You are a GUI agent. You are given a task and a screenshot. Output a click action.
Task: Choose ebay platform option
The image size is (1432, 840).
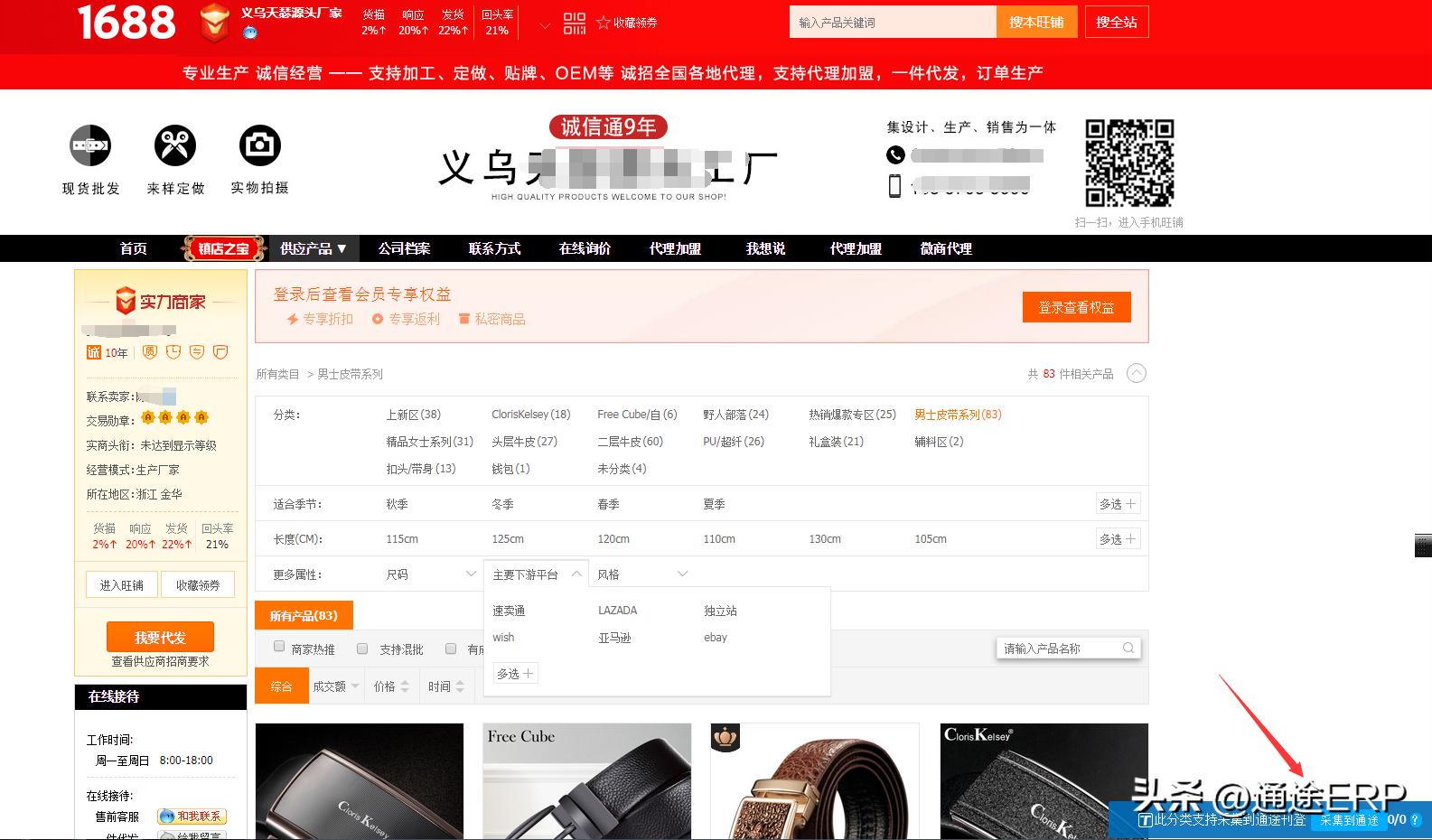715,638
